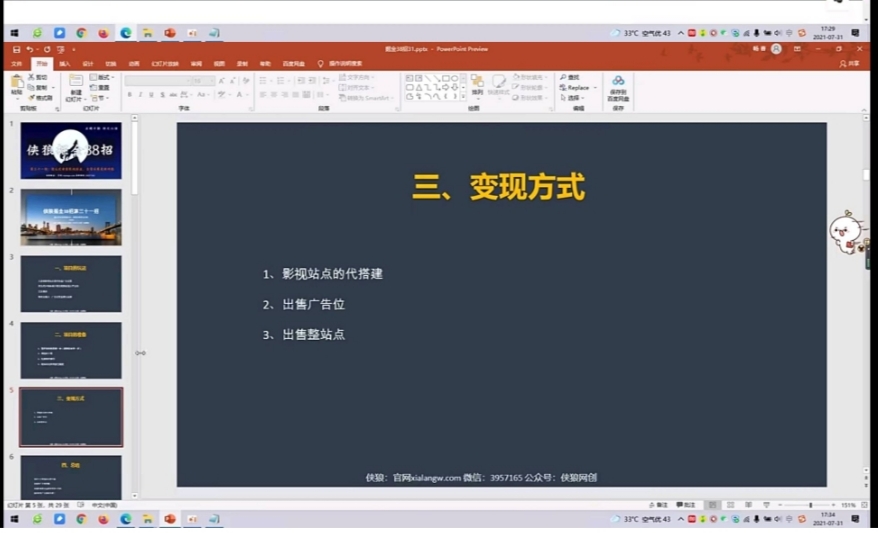Click the Arrange icon in drawing group

tap(477, 83)
